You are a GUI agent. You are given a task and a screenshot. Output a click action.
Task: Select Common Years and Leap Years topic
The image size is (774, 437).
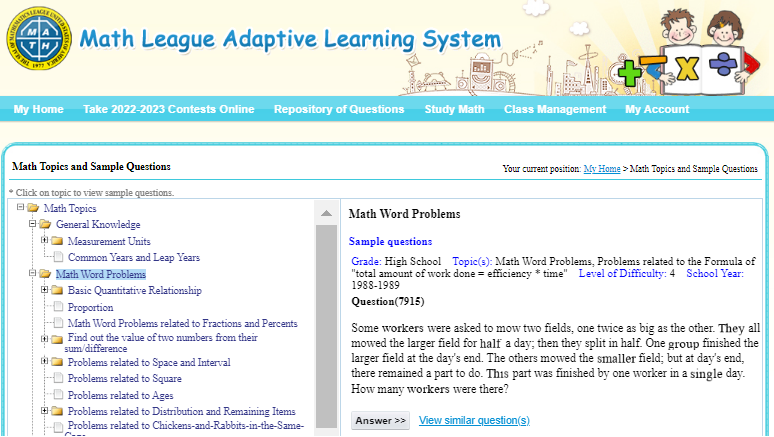coord(134,257)
